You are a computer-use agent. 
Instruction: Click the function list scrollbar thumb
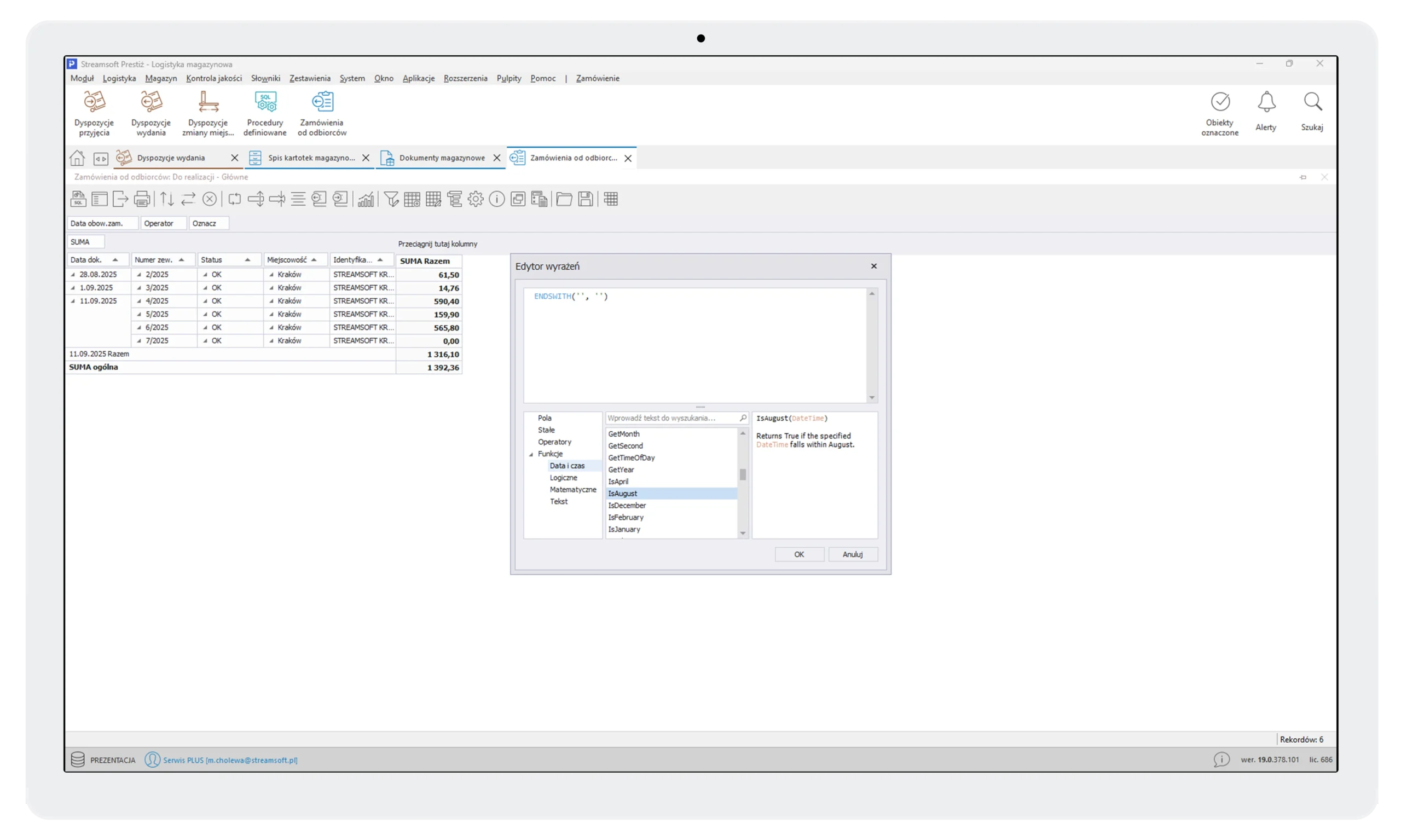743,475
